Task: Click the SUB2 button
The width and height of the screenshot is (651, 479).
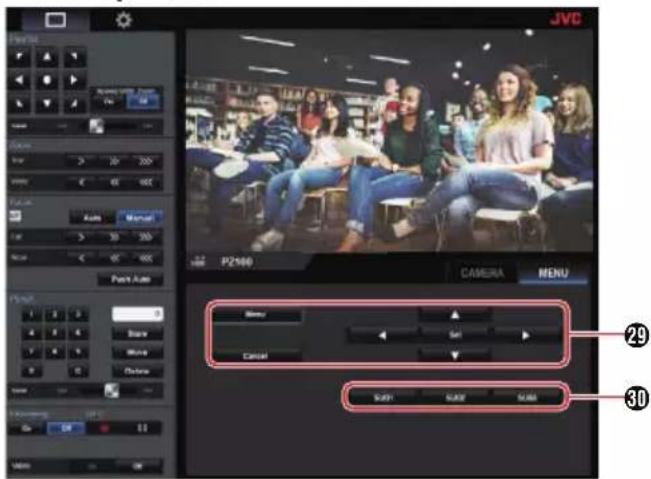Action: click(455, 398)
